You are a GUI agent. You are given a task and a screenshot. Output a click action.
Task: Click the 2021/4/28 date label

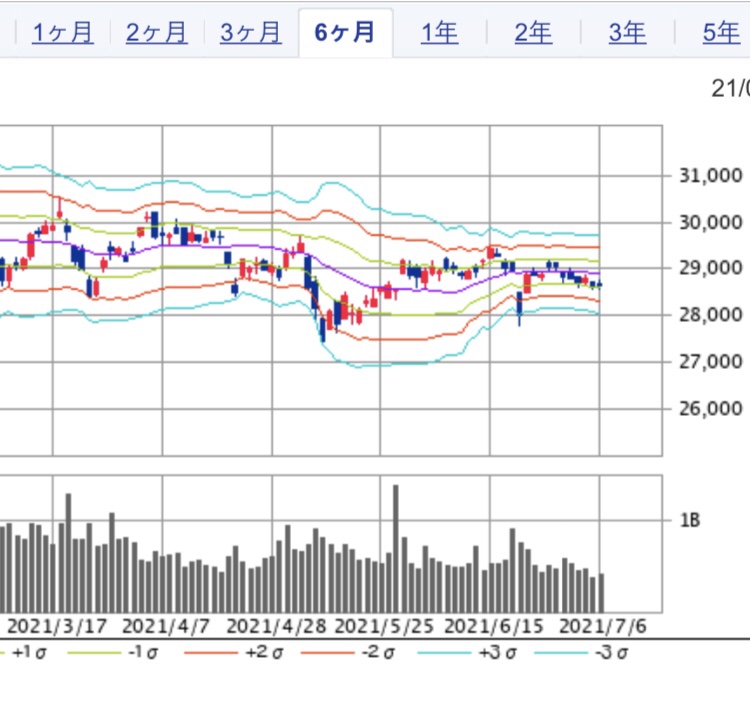pos(276,626)
